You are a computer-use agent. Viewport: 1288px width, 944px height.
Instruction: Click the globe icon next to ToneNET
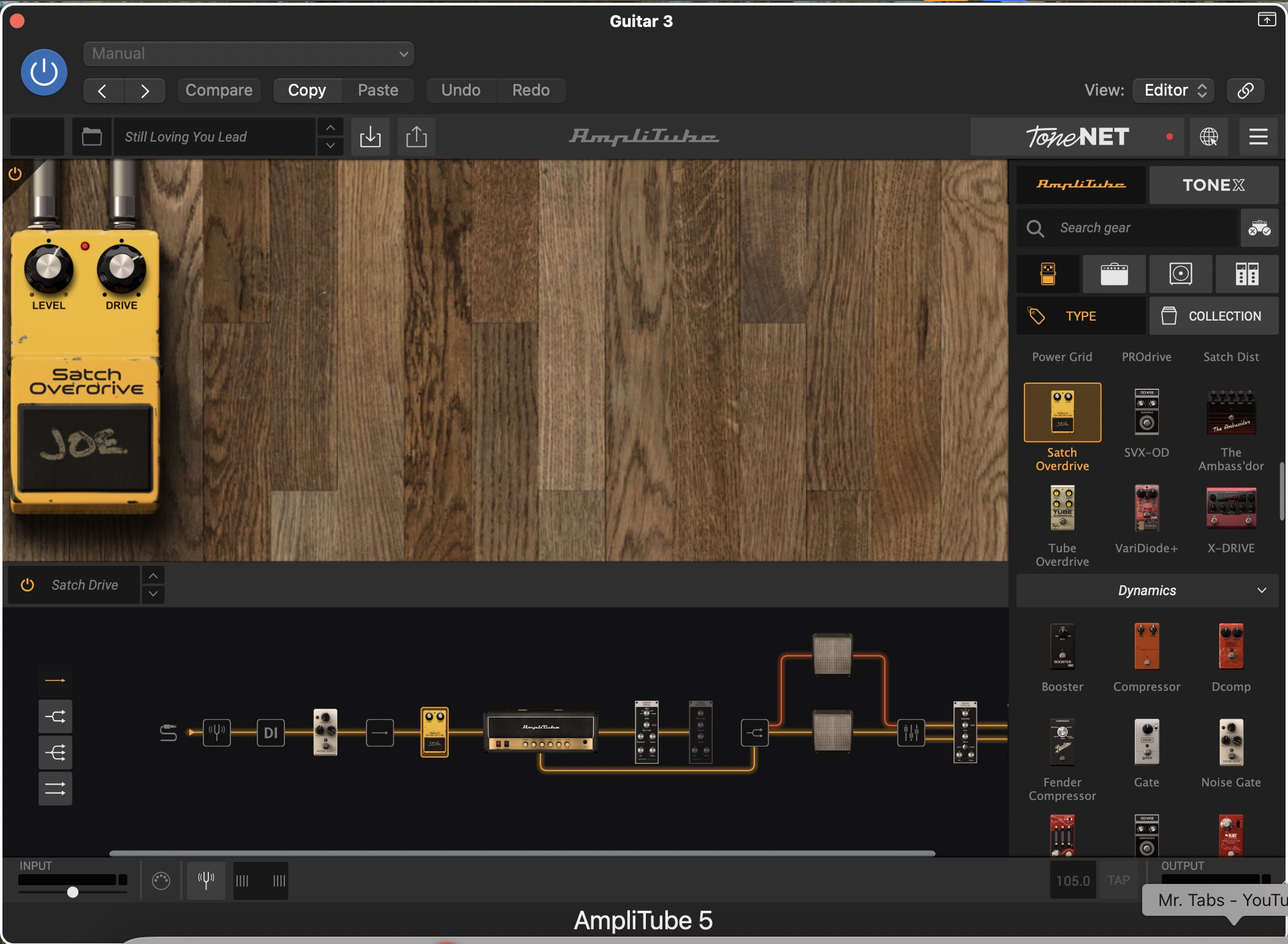click(1208, 137)
